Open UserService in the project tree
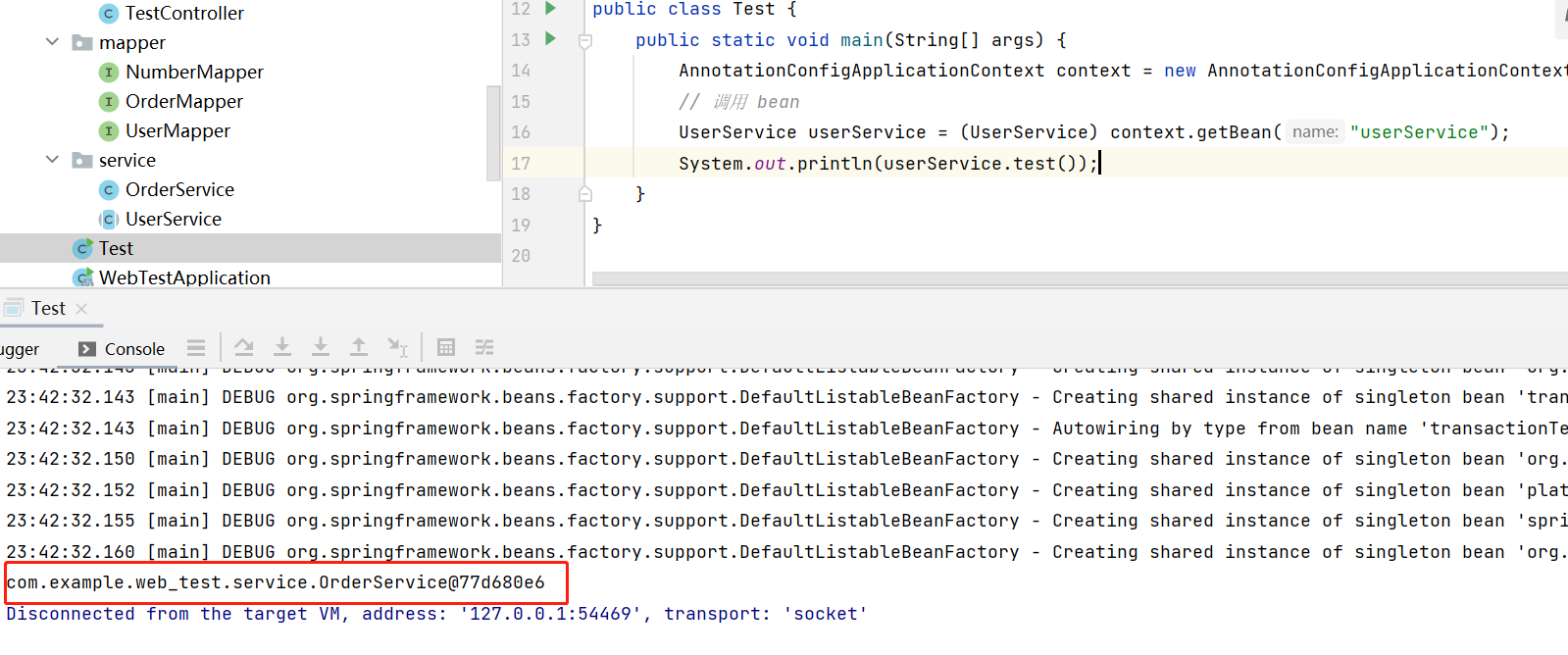Viewport: 1568px width, 655px height. (x=173, y=220)
